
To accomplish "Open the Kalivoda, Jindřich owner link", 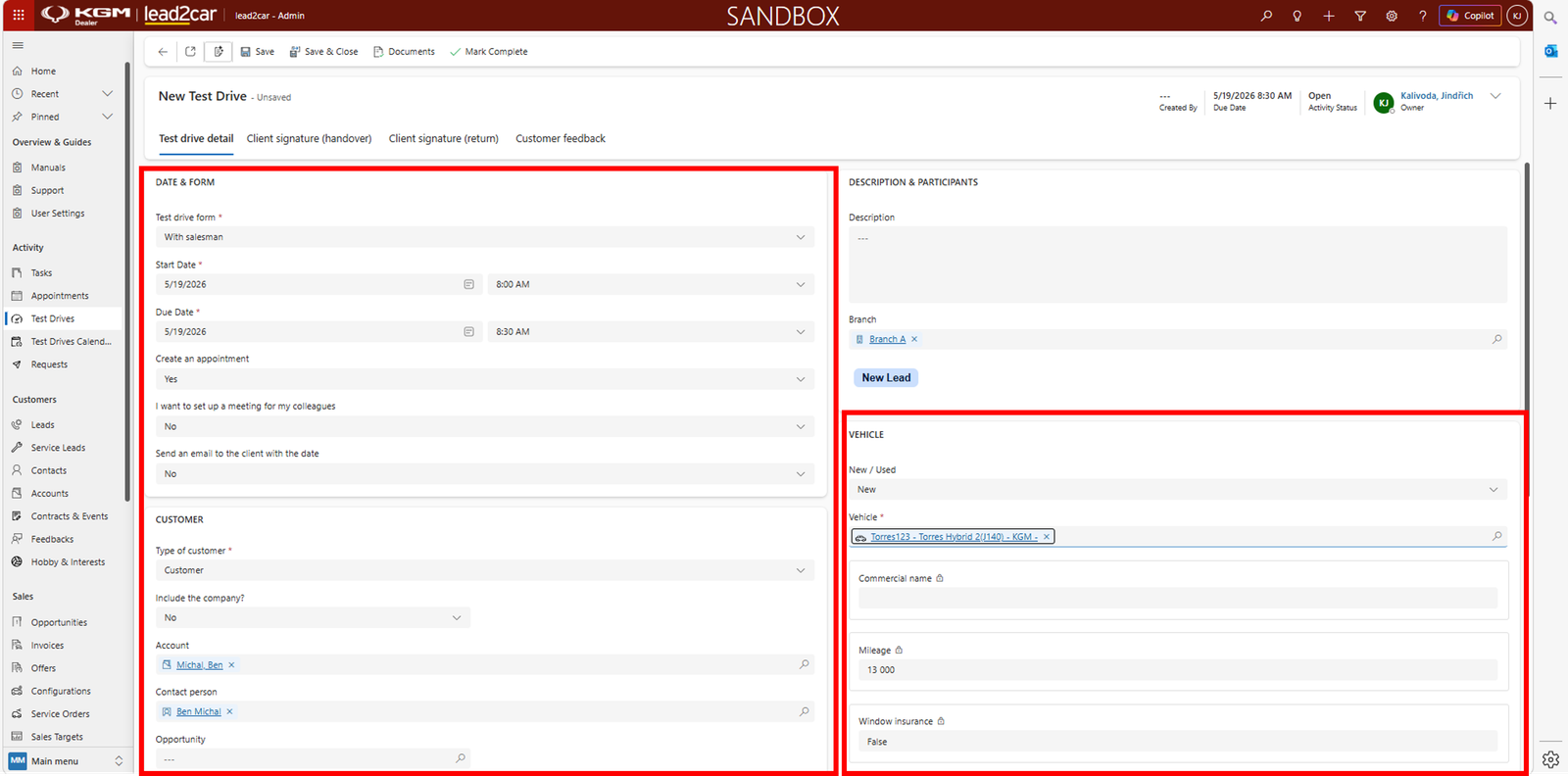I will coord(1437,96).
